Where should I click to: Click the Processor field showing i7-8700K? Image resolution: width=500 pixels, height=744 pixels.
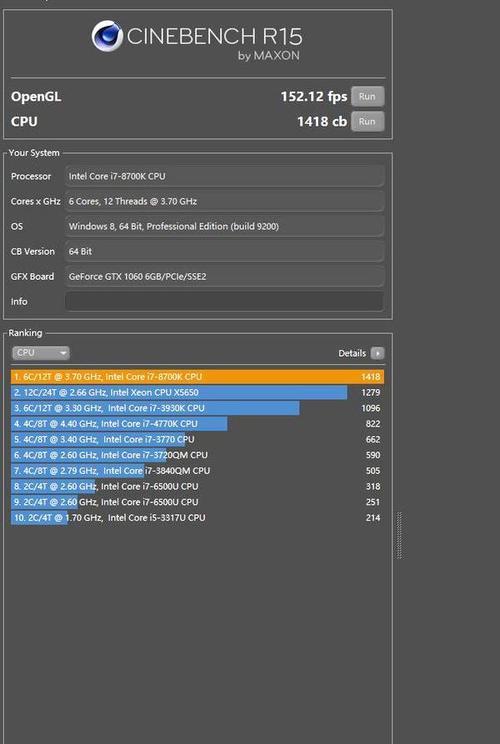224,176
